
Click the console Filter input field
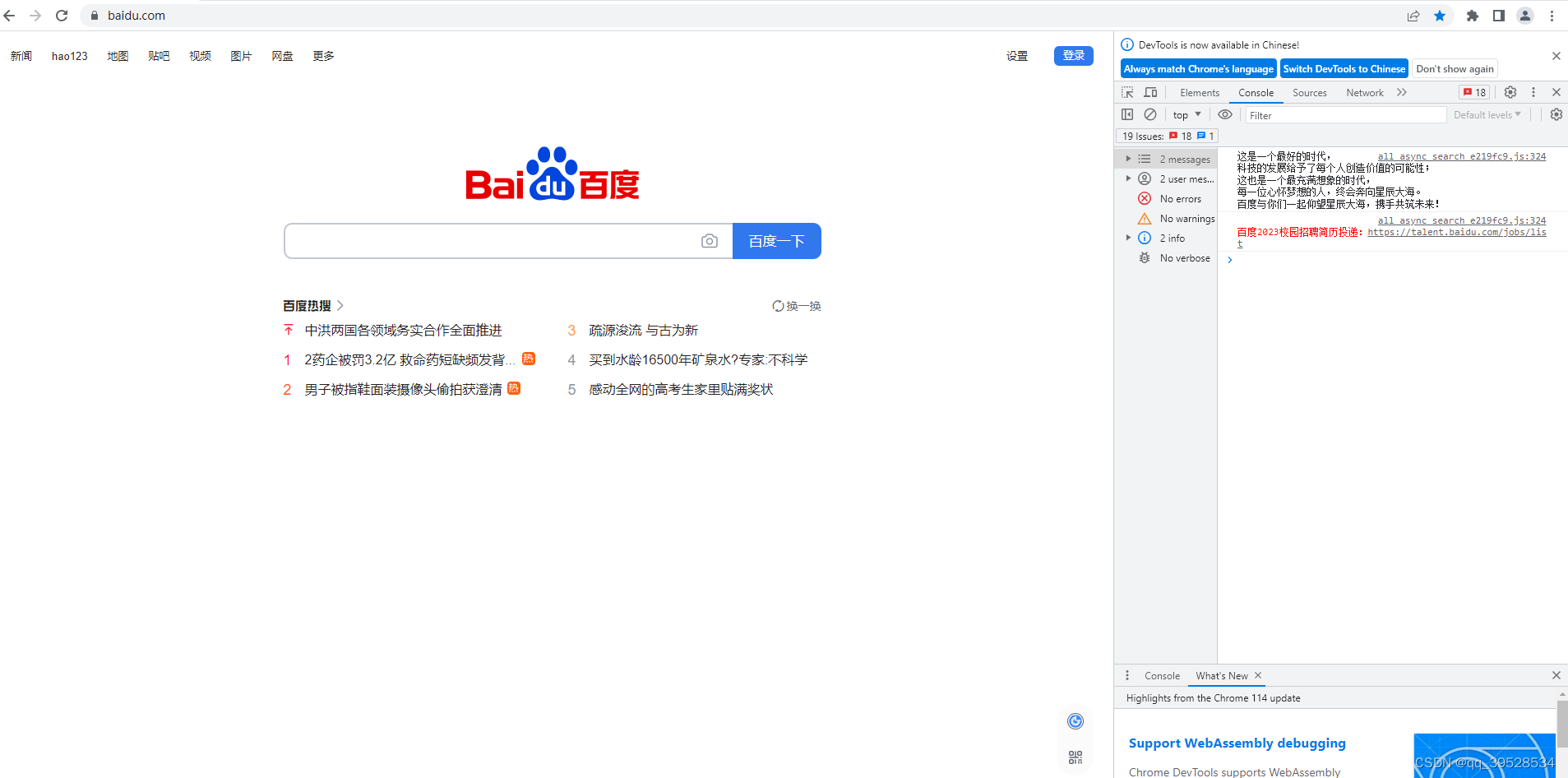1345,115
